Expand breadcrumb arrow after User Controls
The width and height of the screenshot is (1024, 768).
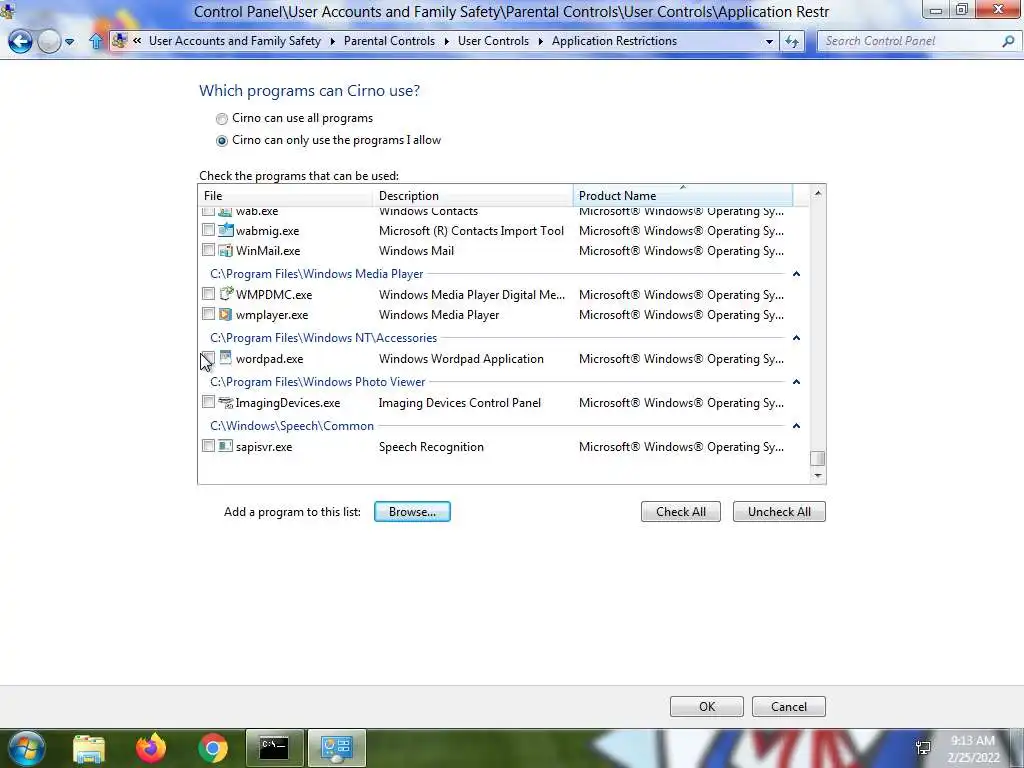[x=541, y=41]
